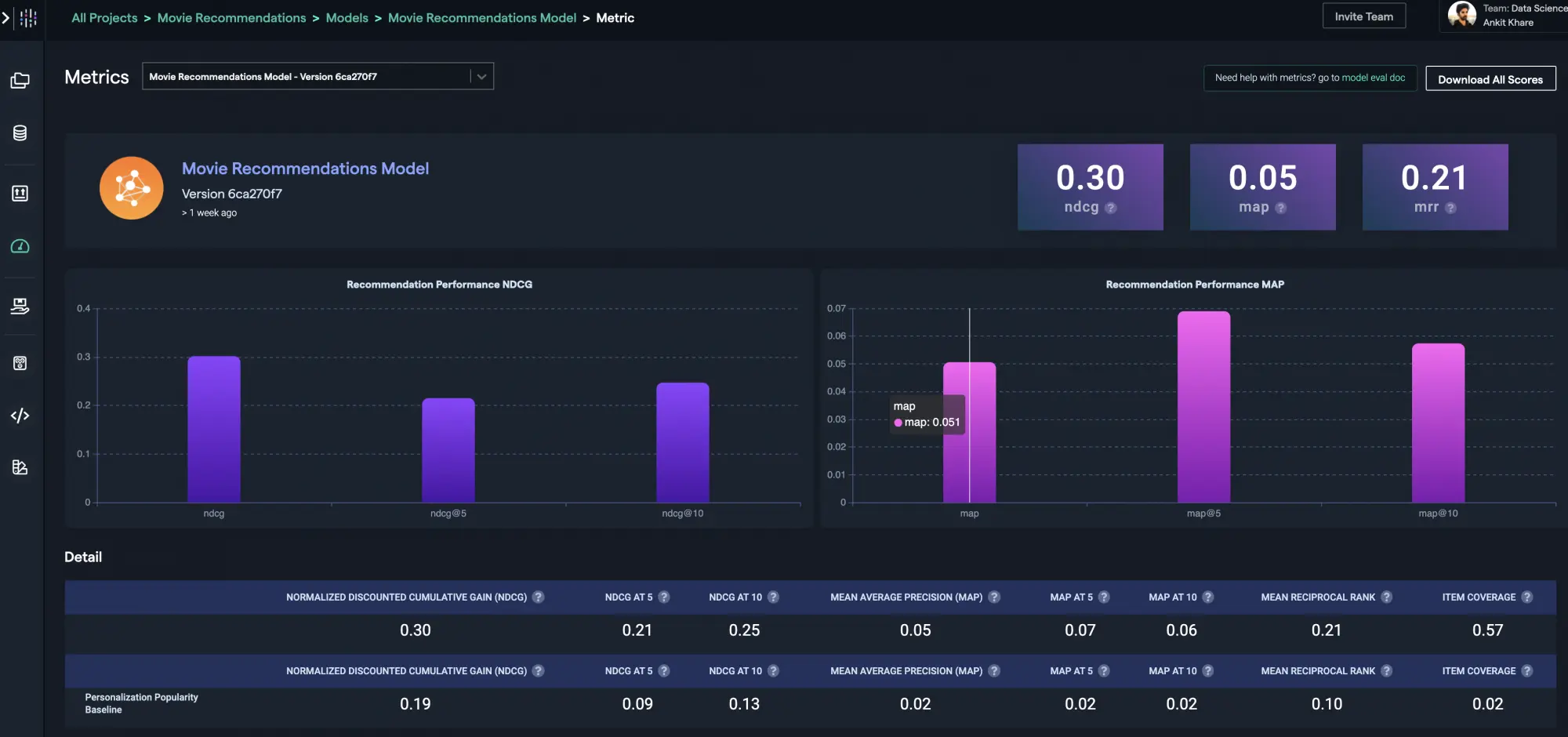Open the model eval doc link
1568x737 pixels.
1374,78
